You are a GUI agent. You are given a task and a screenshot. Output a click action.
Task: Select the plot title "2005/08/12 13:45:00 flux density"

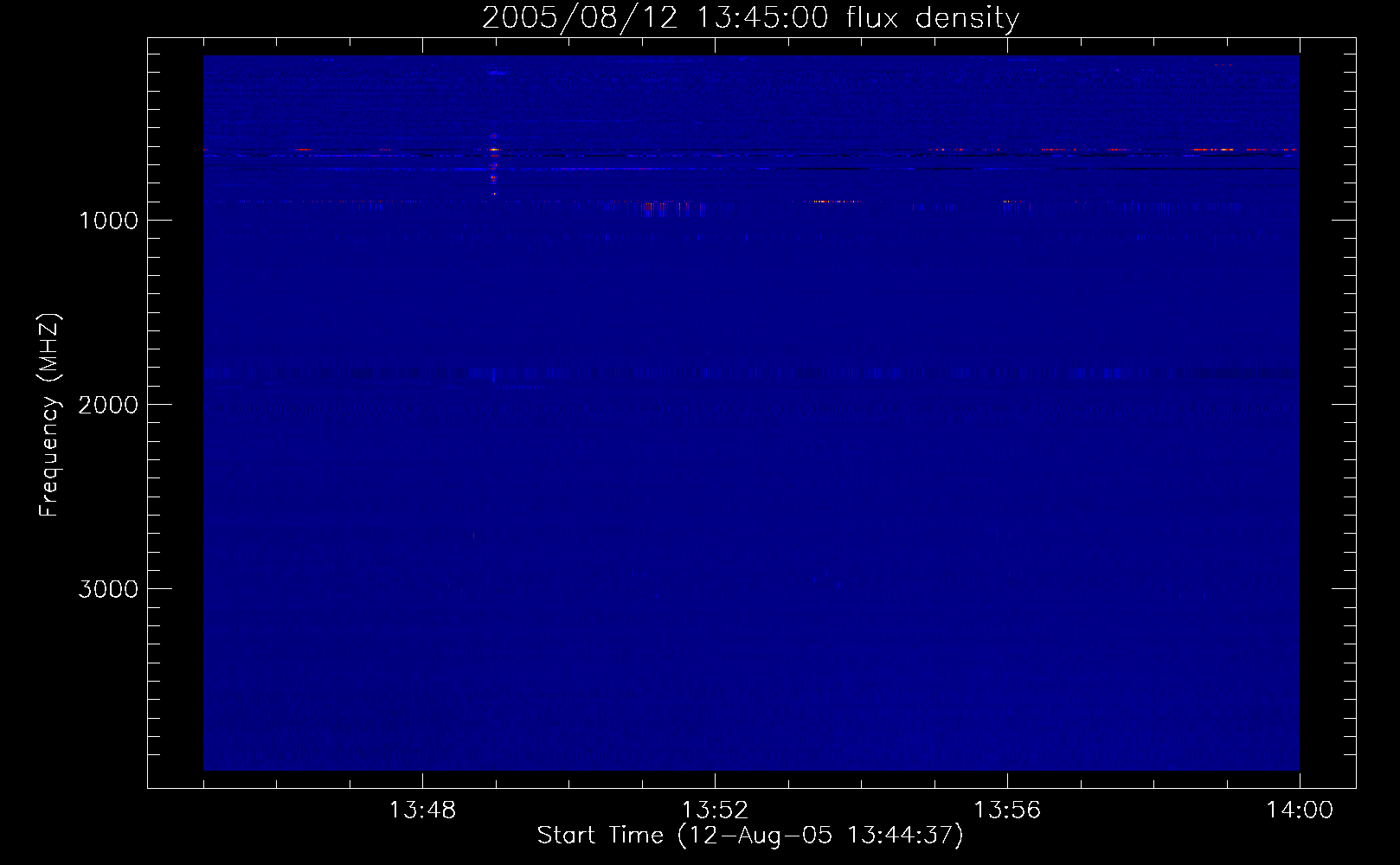751,18
